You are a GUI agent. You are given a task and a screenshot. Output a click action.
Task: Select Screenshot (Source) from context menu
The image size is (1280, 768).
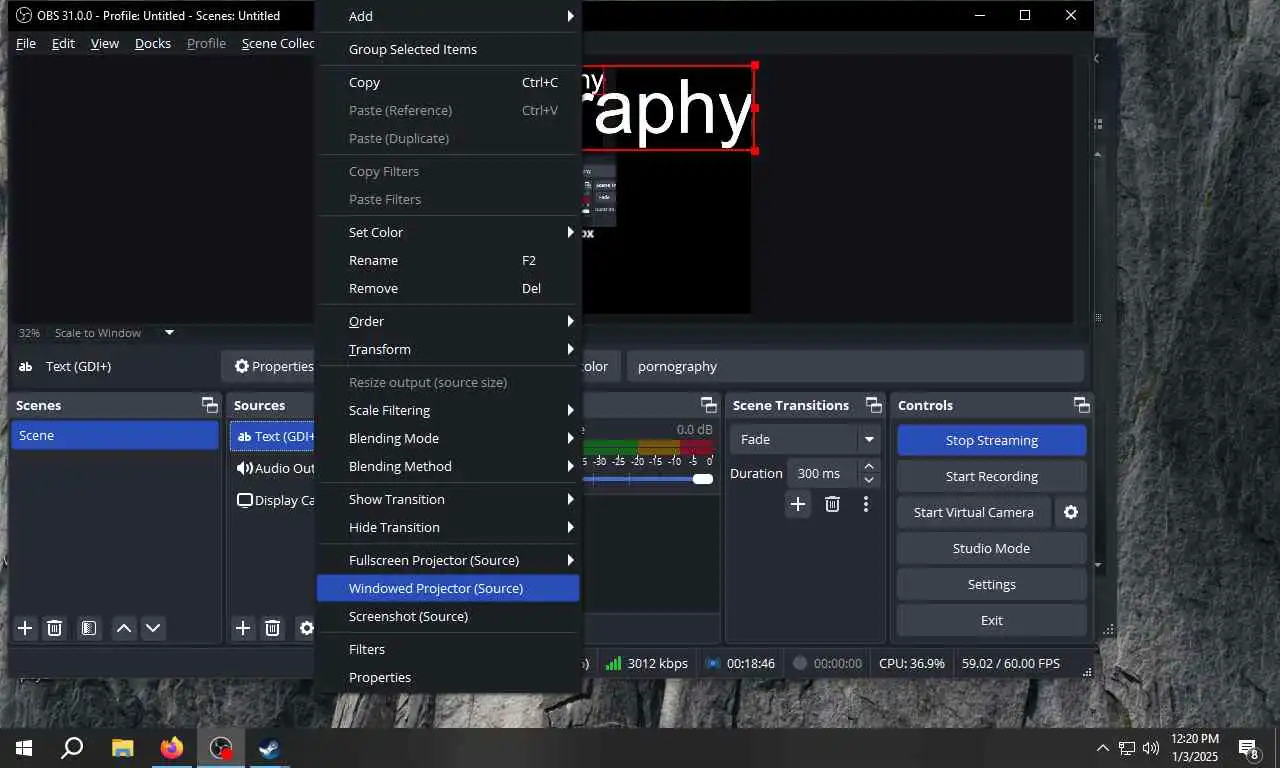[448, 616]
